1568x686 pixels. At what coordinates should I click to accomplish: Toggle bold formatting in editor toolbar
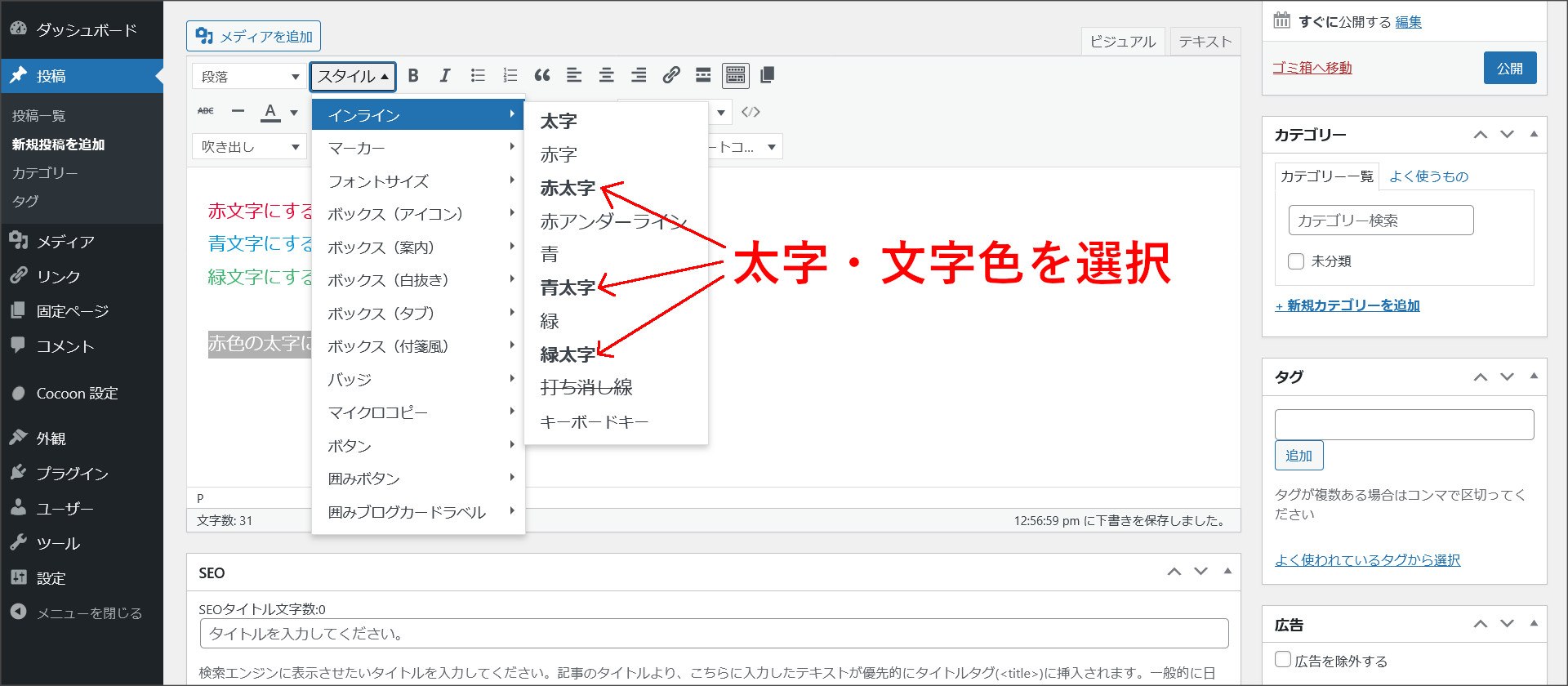[x=413, y=76]
